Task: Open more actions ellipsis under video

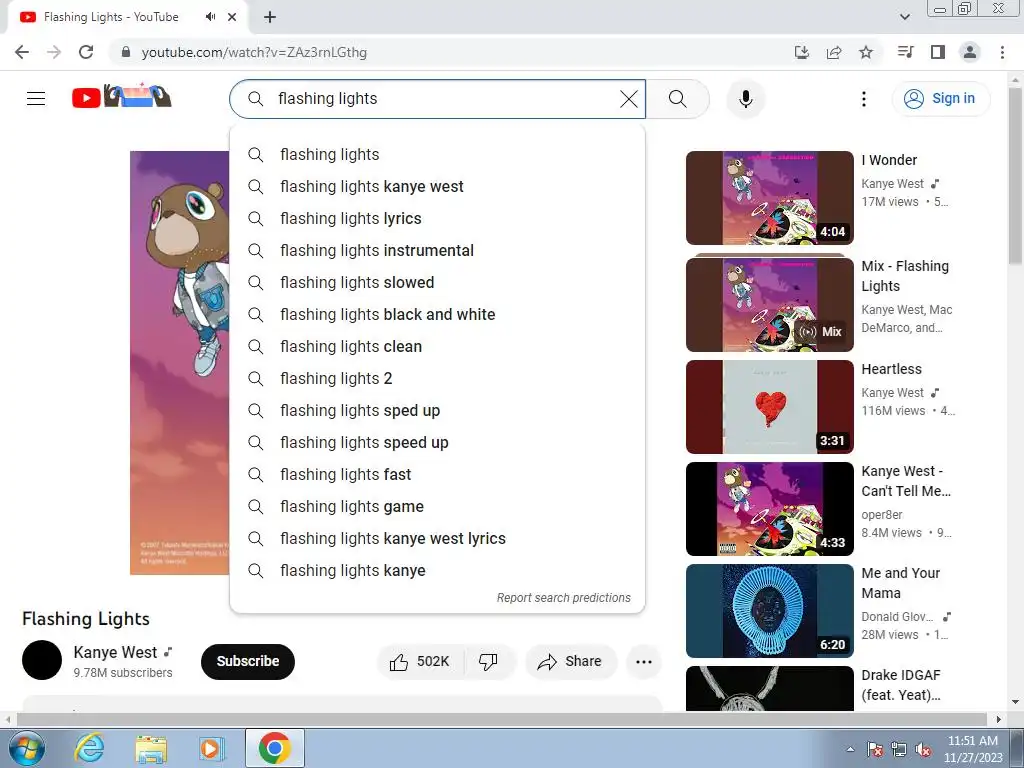Action: [x=644, y=662]
